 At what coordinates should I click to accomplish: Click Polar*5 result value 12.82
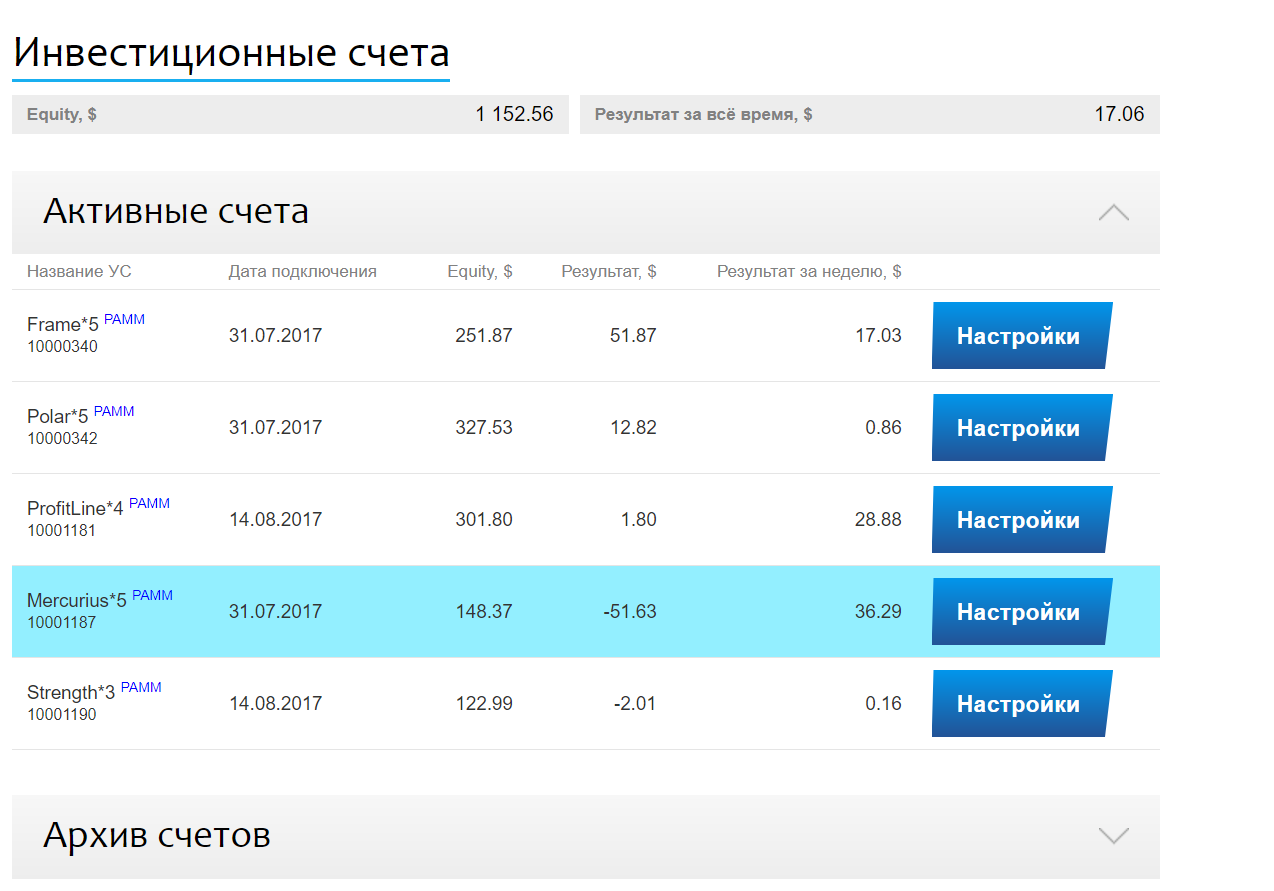pyautogui.click(x=633, y=428)
